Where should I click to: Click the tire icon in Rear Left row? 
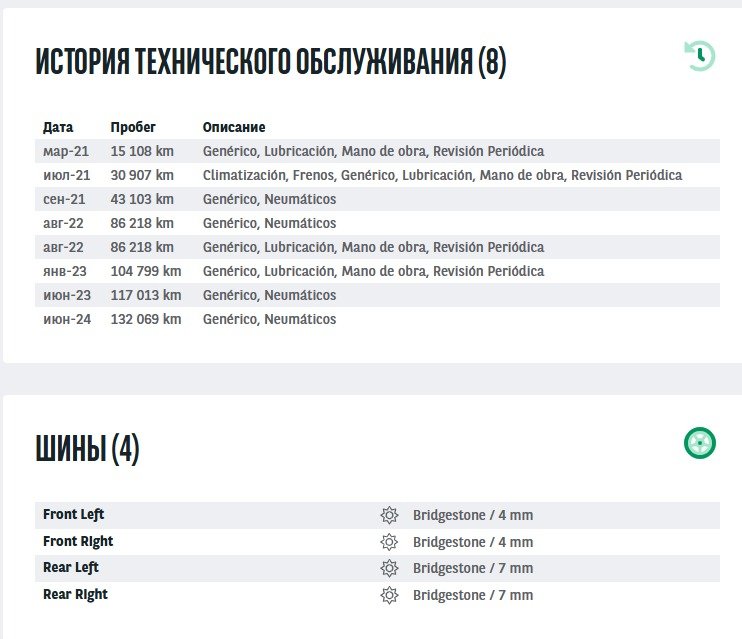[x=389, y=568]
